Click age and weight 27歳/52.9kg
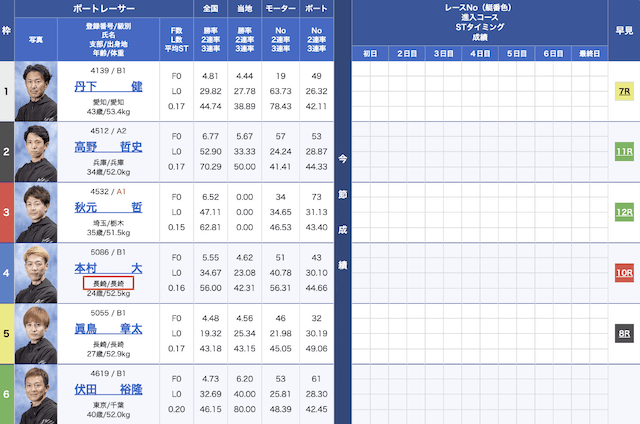Viewport: 640px width, 424px height. [x=108, y=354]
